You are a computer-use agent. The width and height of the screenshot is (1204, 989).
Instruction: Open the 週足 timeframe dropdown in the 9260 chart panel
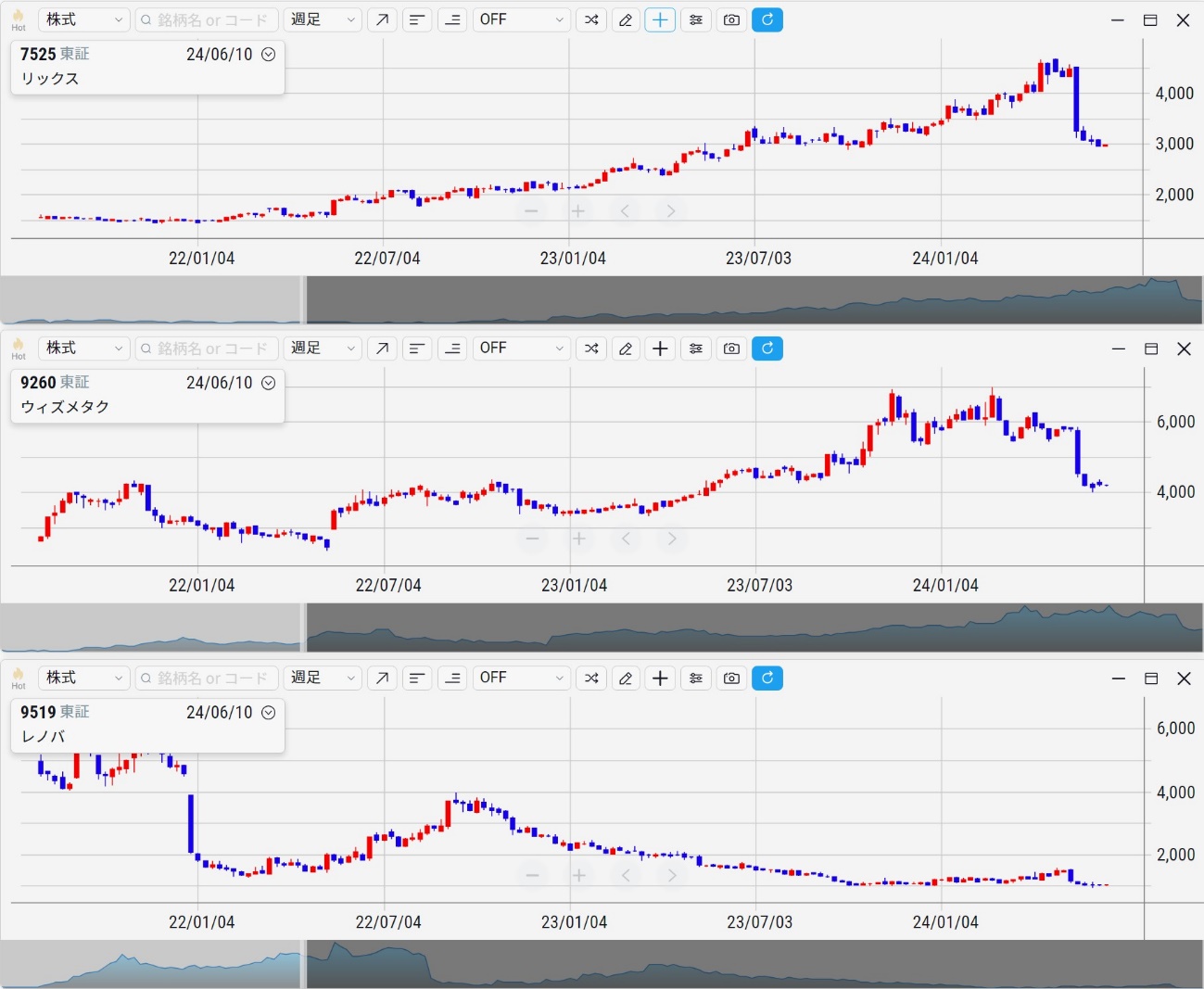(322, 349)
